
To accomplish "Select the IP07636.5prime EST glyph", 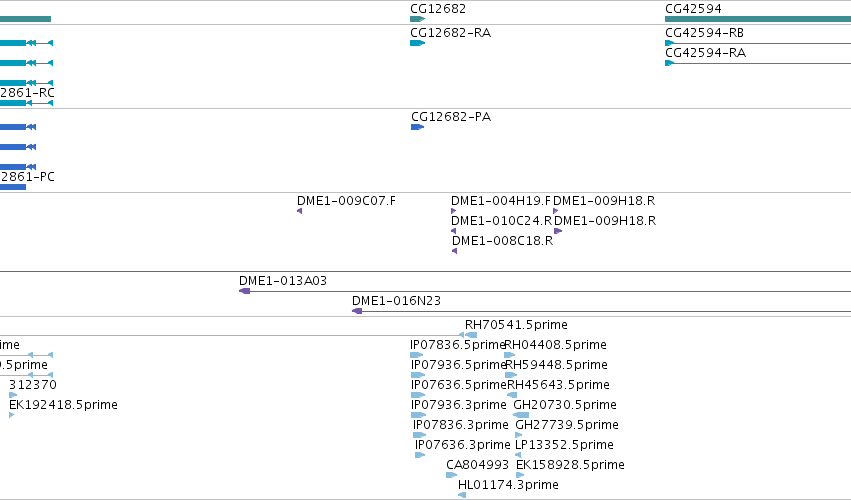I will coord(418,395).
